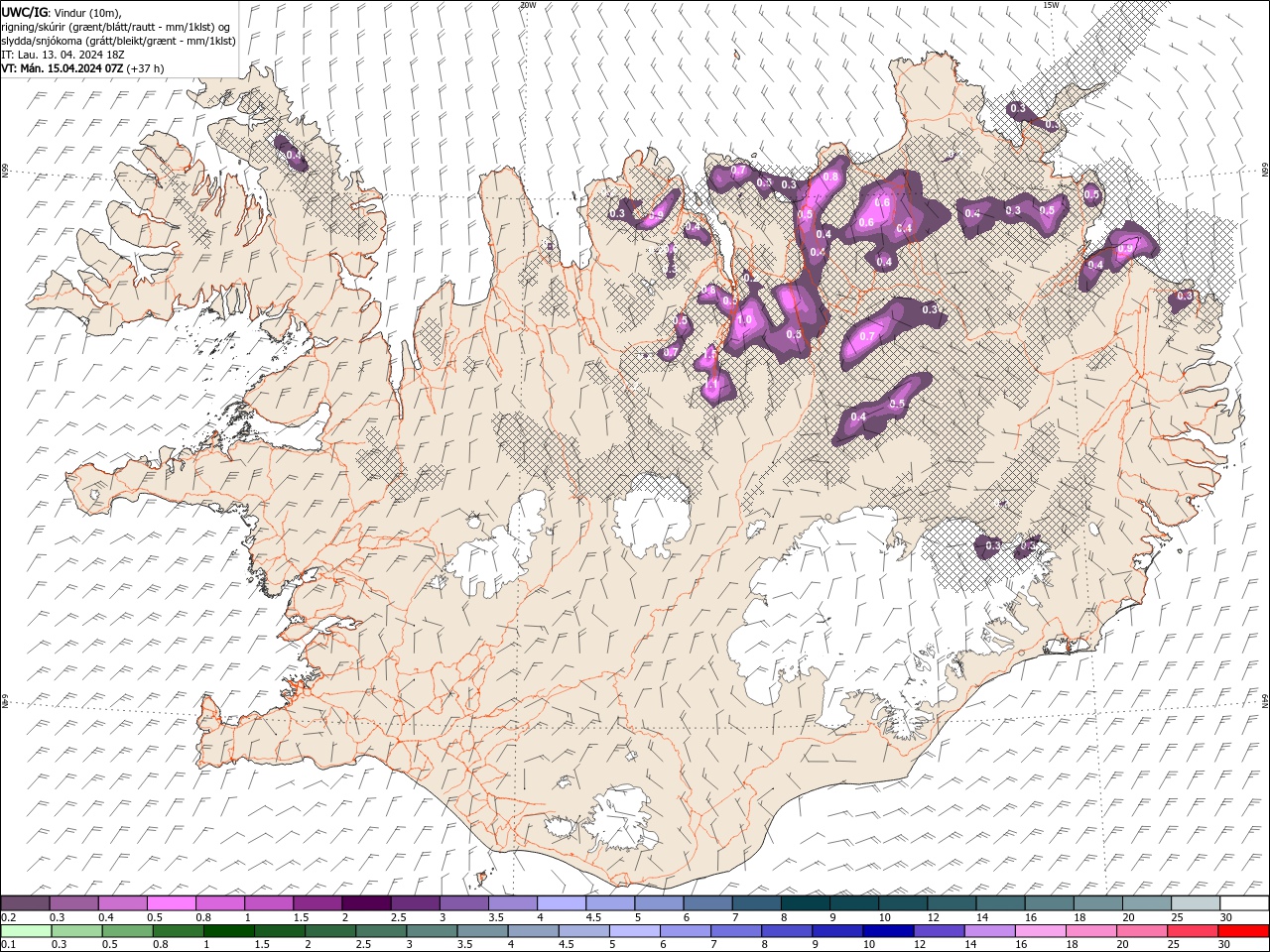Click the upper scale swatch starting at 0.4
The image size is (1270, 952).
click(122, 903)
